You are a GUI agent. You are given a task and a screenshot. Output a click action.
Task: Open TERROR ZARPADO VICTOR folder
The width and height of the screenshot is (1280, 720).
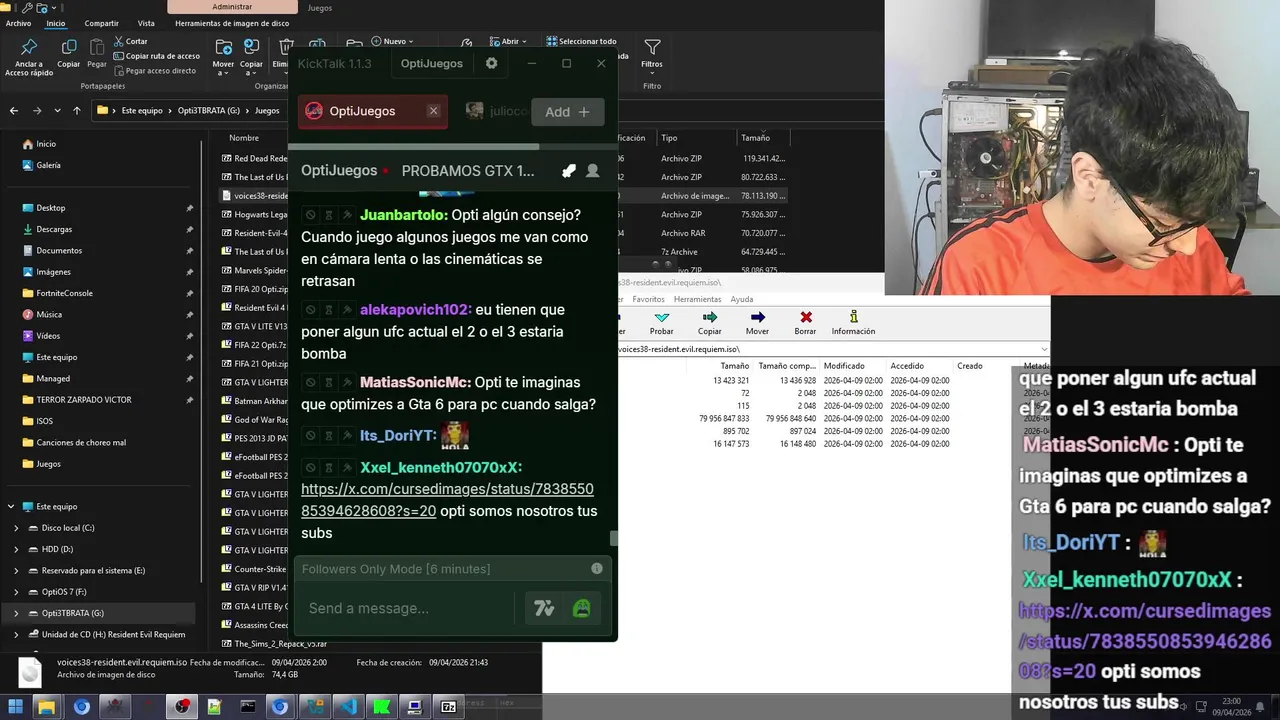[x=84, y=399]
